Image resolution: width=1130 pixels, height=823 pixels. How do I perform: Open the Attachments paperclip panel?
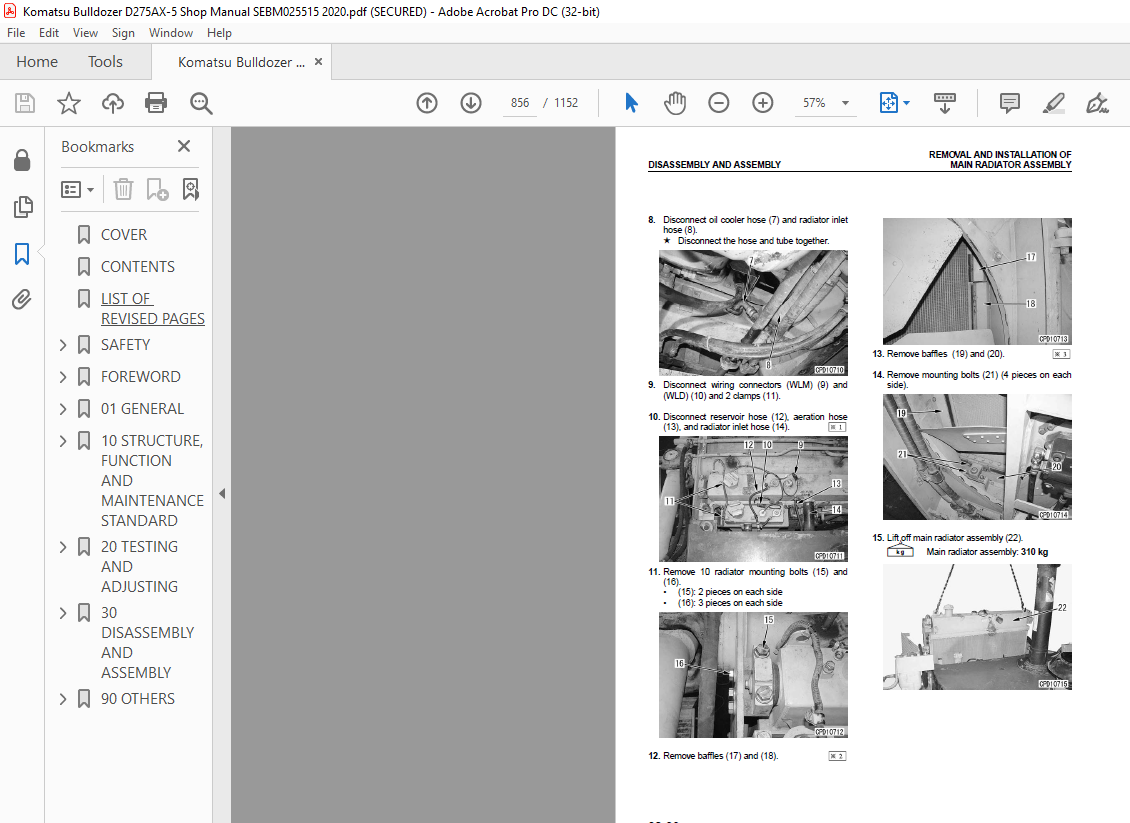22,299
